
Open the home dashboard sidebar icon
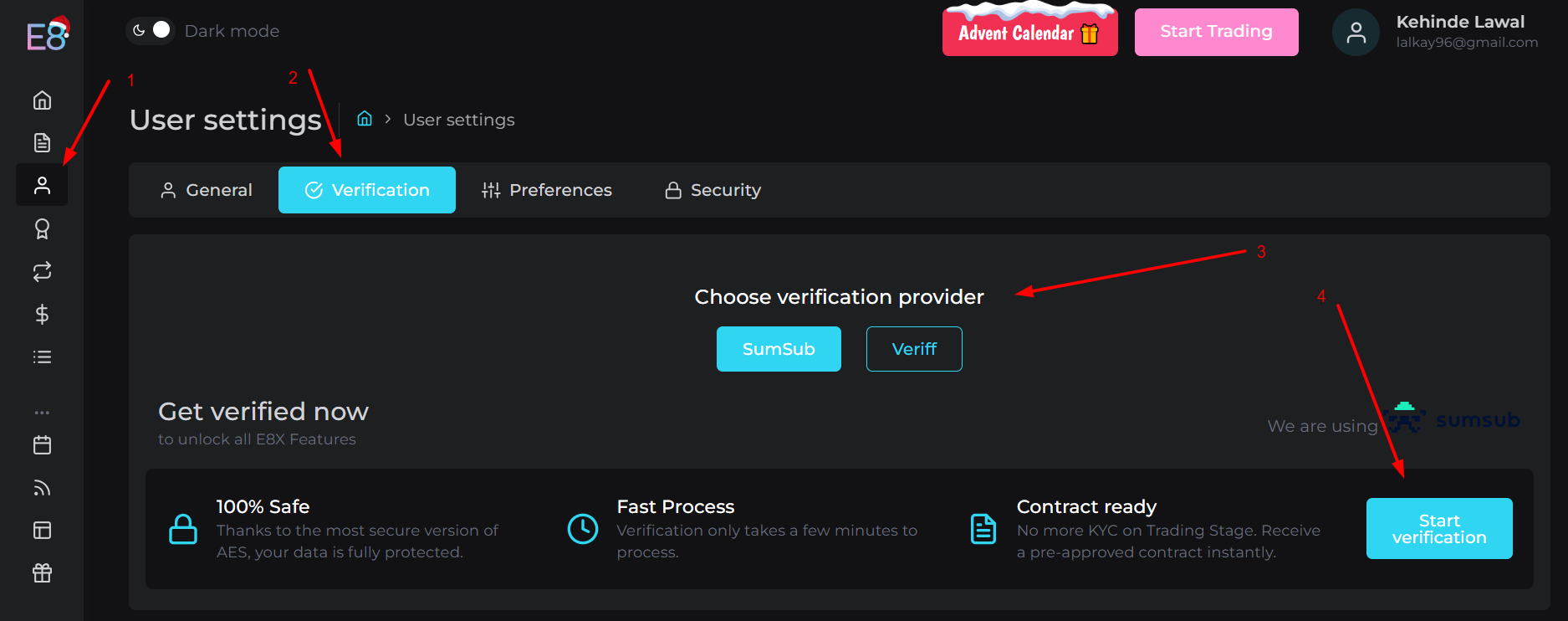pos(42,100)
